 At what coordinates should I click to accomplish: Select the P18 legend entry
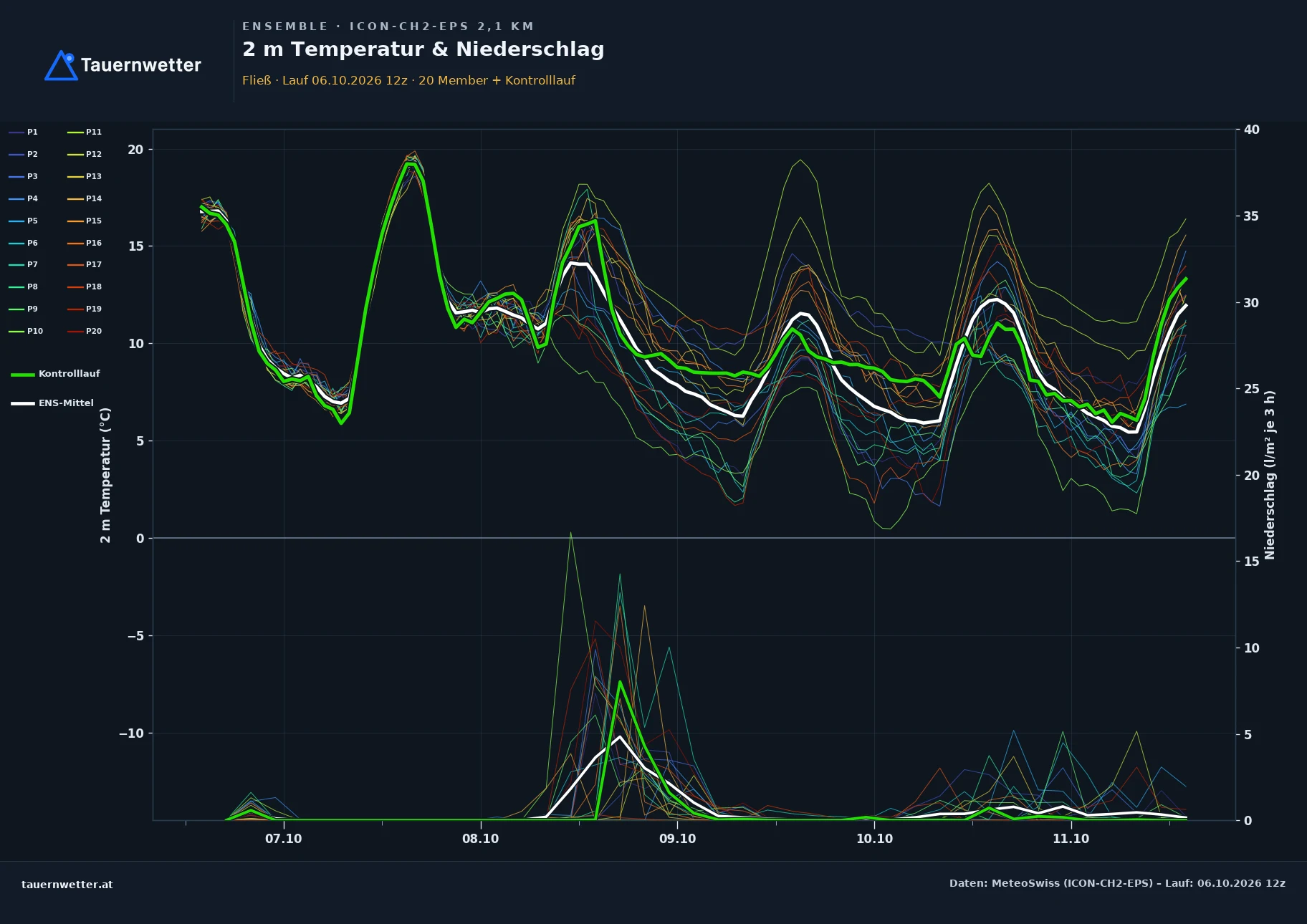pos(85,287)
